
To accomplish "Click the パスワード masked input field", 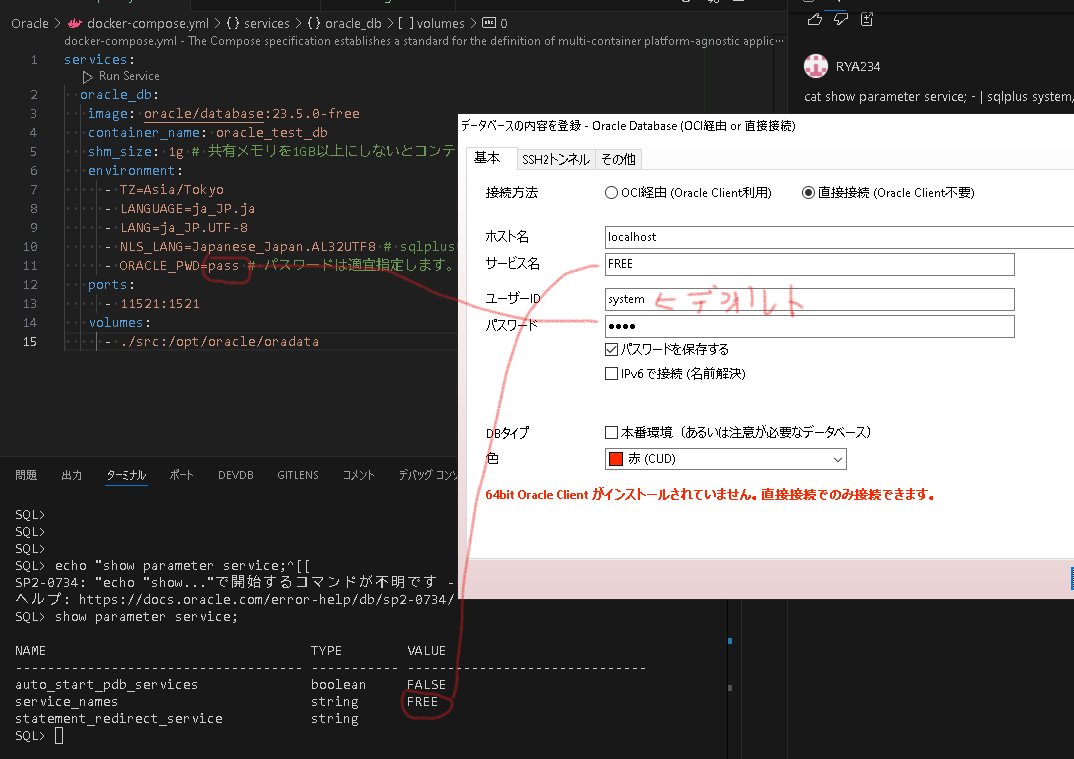I will tap(810, 326).
